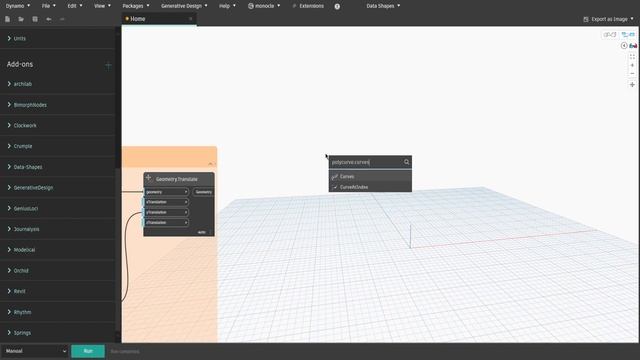
Task: Click the xTranslation input port
Action: 166,202
